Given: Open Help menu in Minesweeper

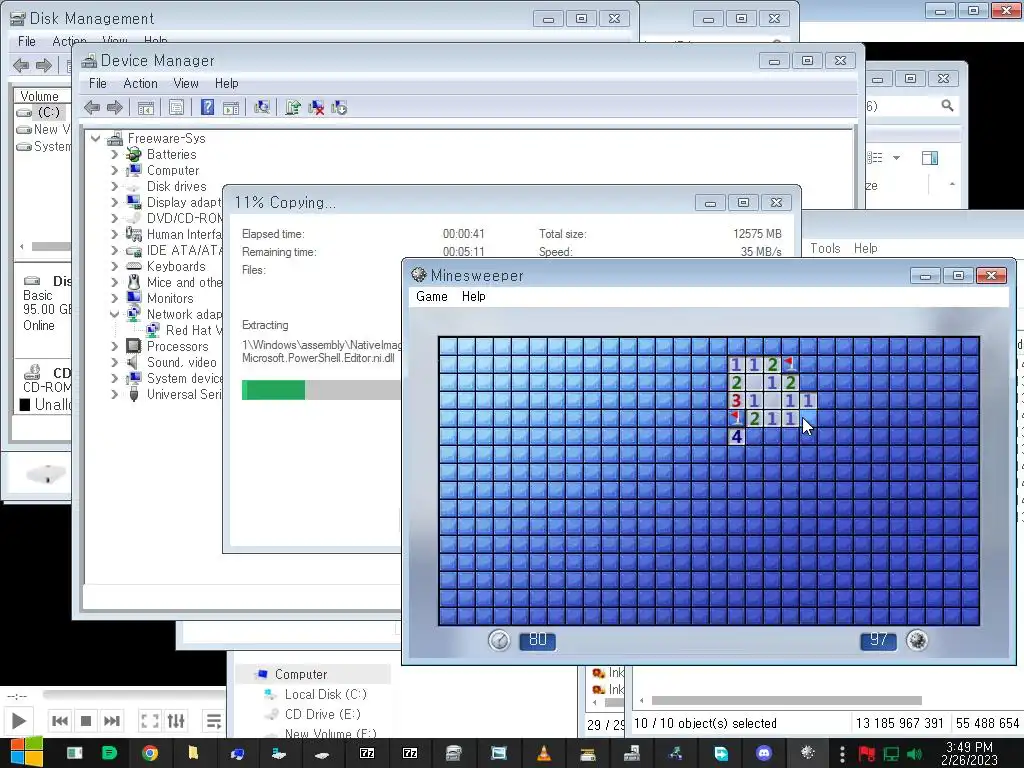Looking at the screenshot, I should tap(473, 296).
